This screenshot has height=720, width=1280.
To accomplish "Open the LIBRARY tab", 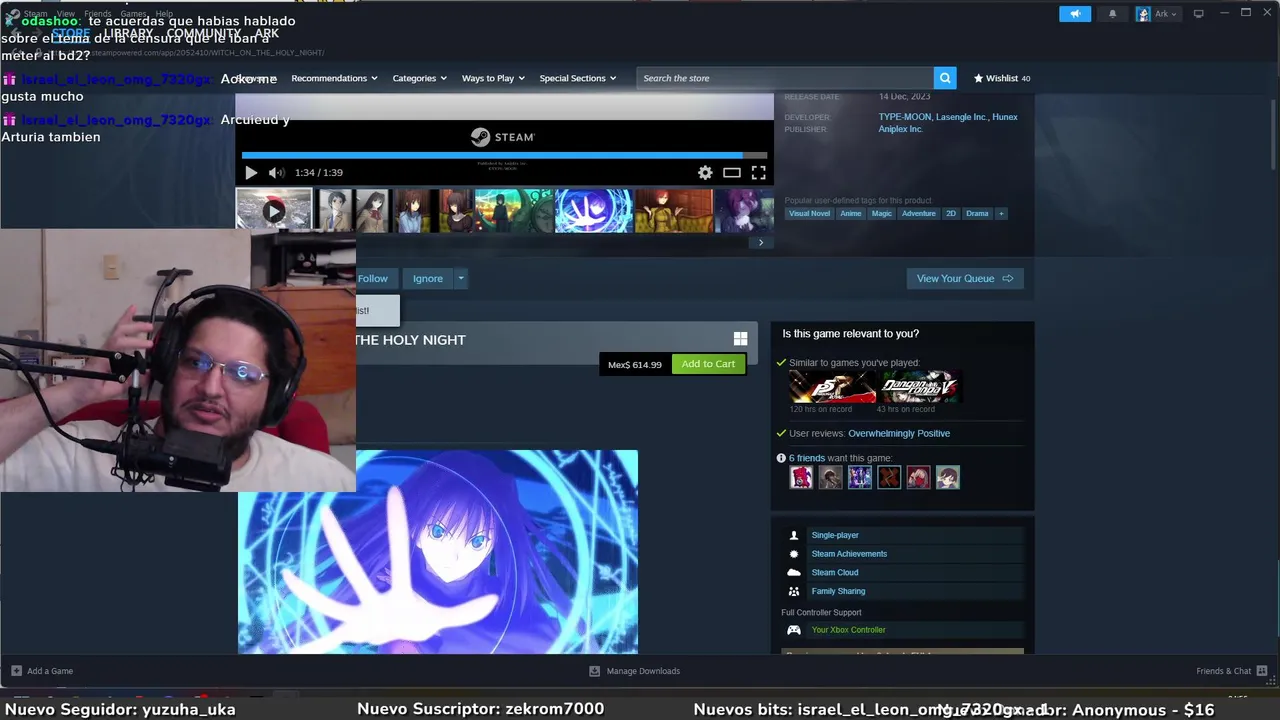I will click(x=128, y=33).
